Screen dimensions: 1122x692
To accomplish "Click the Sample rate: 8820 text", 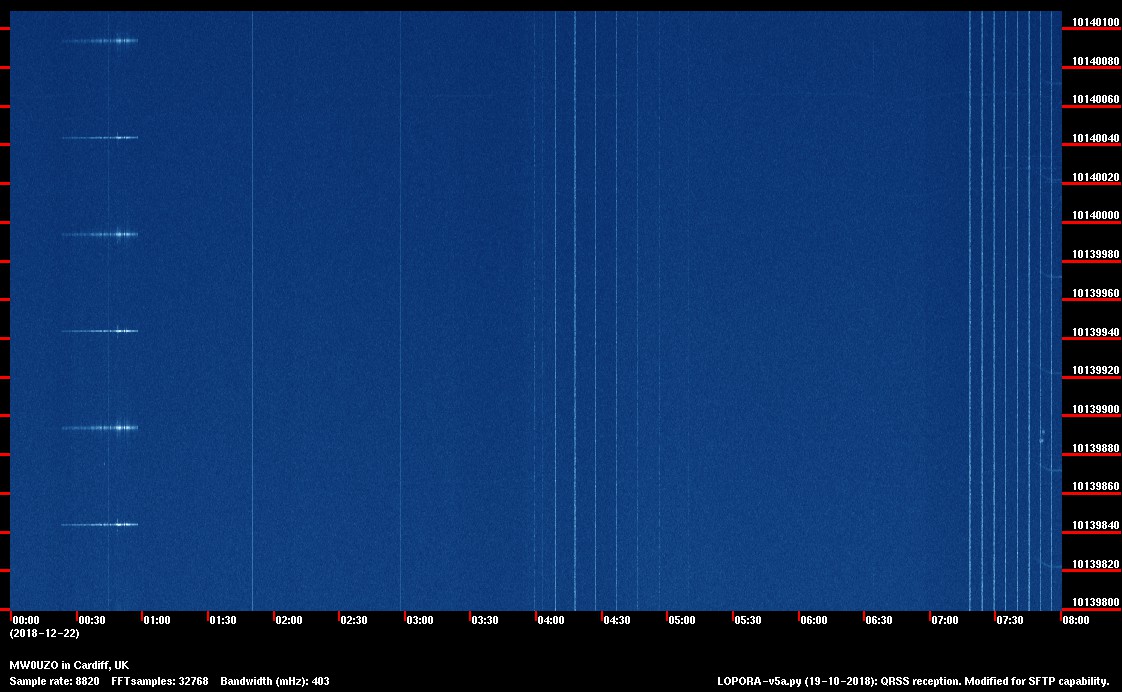I will coord(53,681).
